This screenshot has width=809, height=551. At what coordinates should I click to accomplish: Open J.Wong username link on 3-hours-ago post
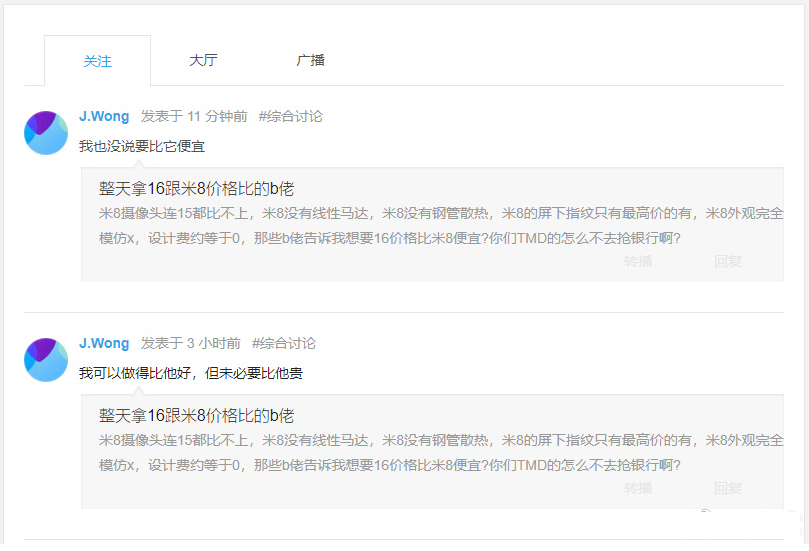coord(104,344)
